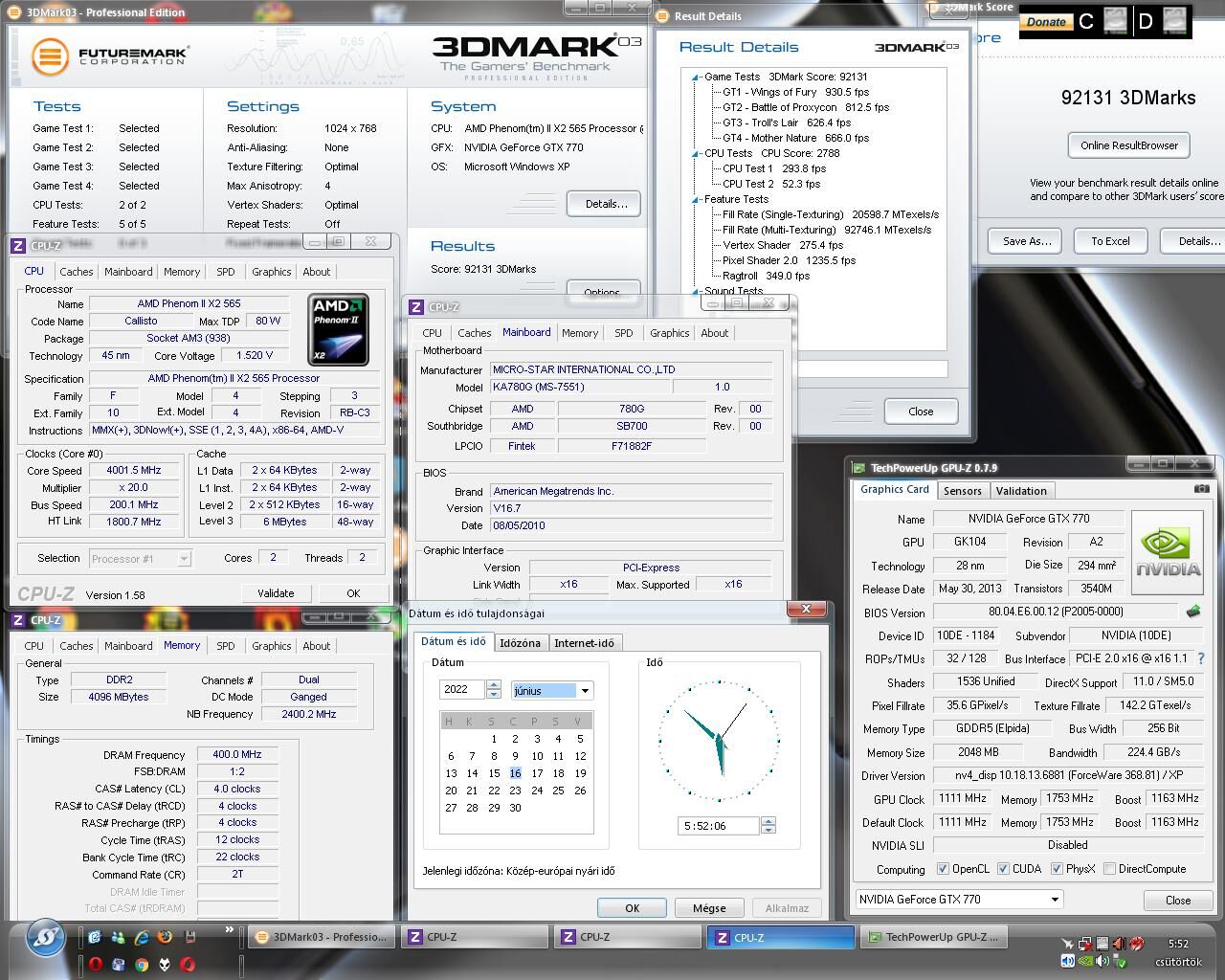Viewport: 1225px width, 980px height.
Task: Switch to Internet-idő tab
Action: click(584, 643)
